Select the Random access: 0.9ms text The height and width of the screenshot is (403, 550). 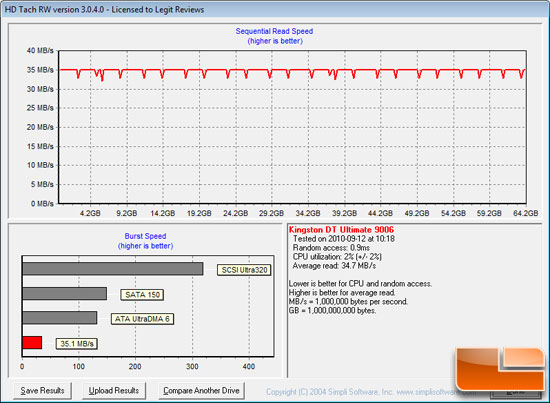(331, 248)
